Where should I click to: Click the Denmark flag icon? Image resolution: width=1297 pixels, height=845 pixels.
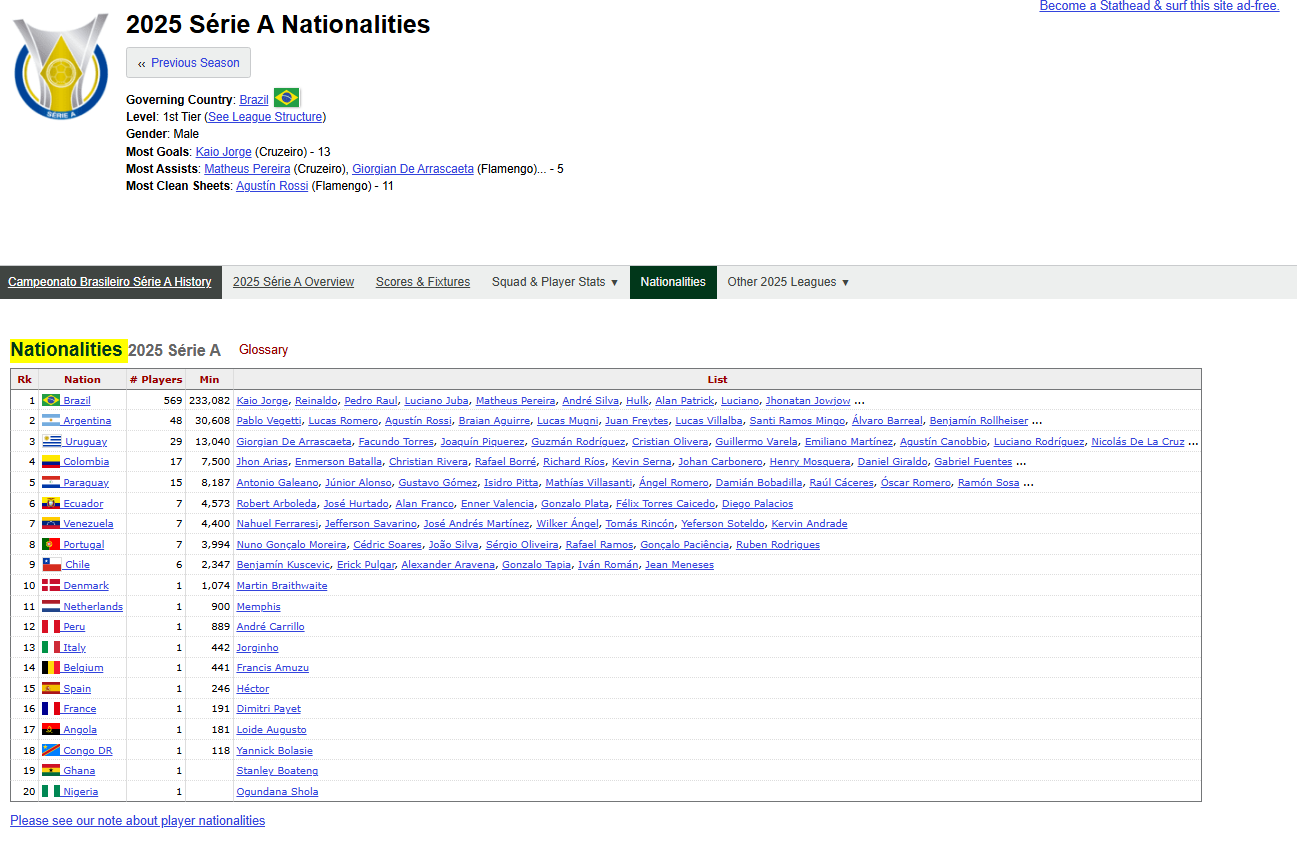pyautogui.click(x=51, y=585)
